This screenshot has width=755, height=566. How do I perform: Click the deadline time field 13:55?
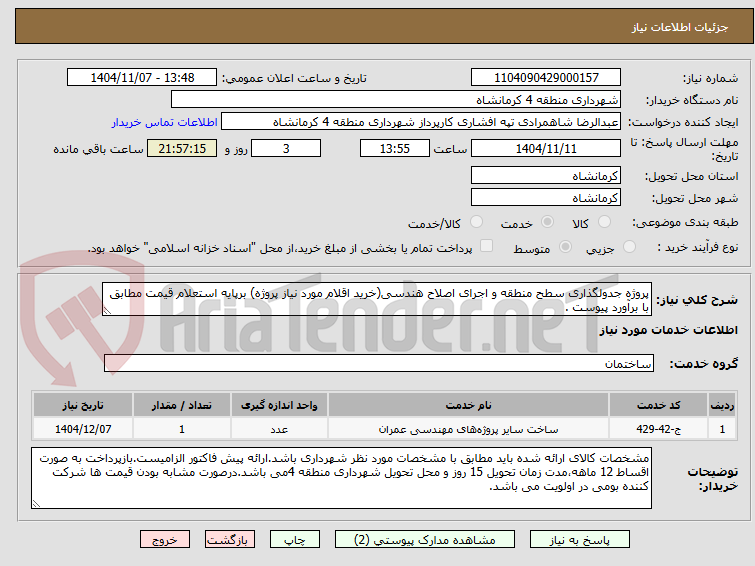pos(395,148)
